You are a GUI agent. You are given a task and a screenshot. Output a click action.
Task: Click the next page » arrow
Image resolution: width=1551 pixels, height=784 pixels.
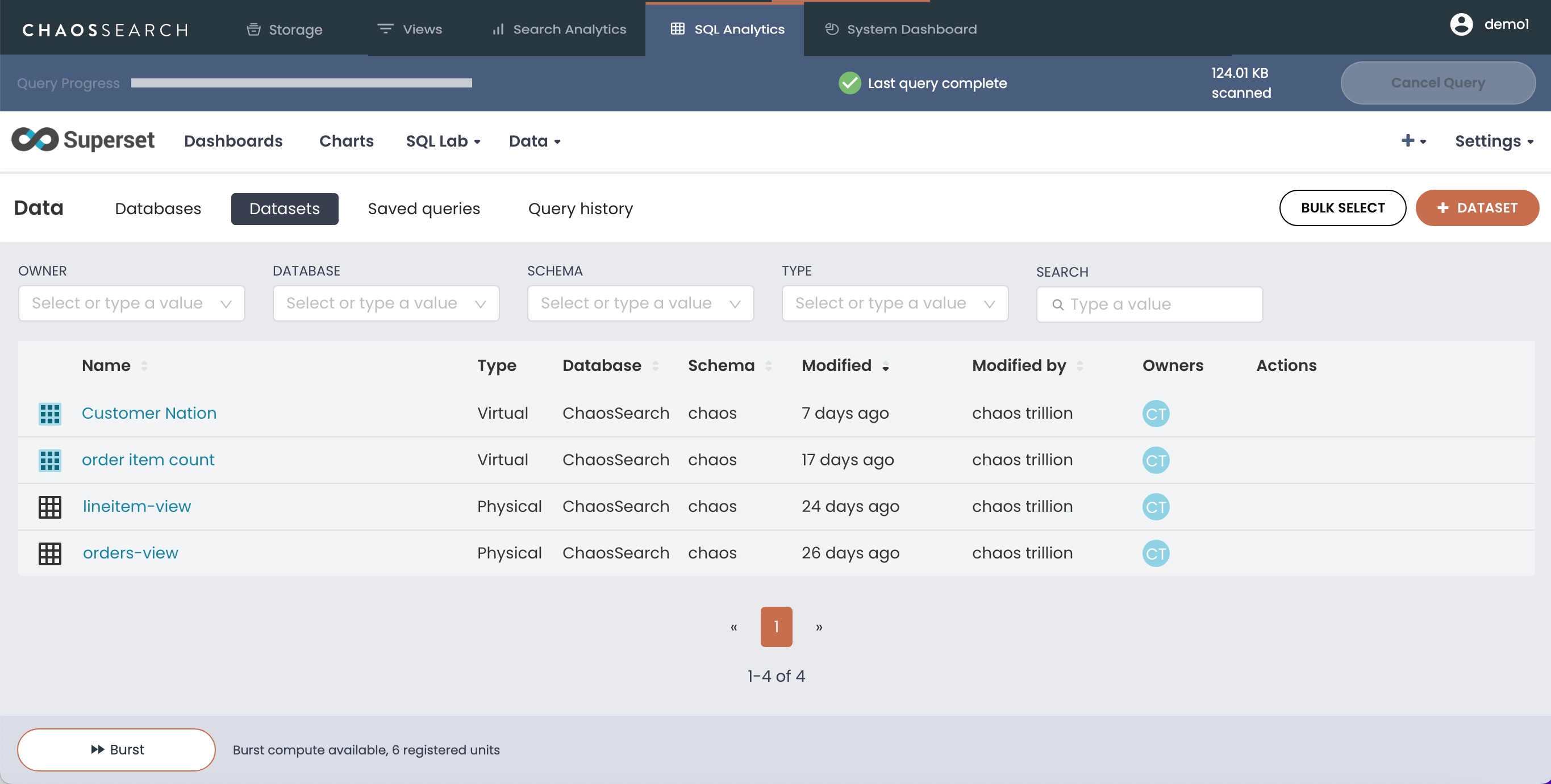point(819,627)
